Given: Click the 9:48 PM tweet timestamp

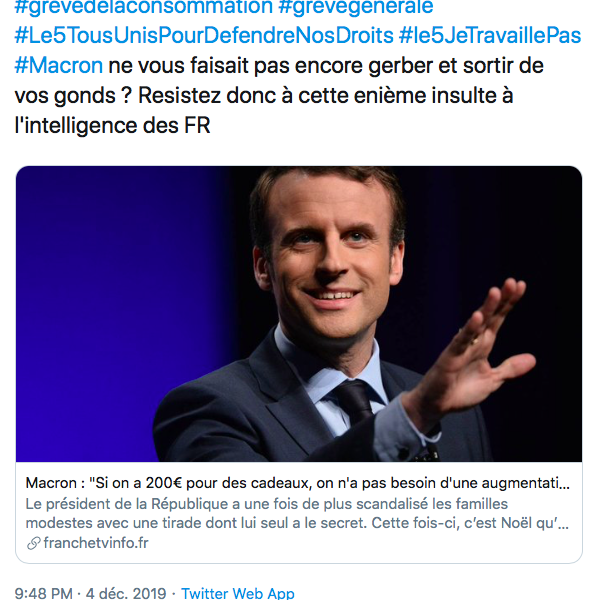Looking at the screenshot, I should tap(43, 593).
